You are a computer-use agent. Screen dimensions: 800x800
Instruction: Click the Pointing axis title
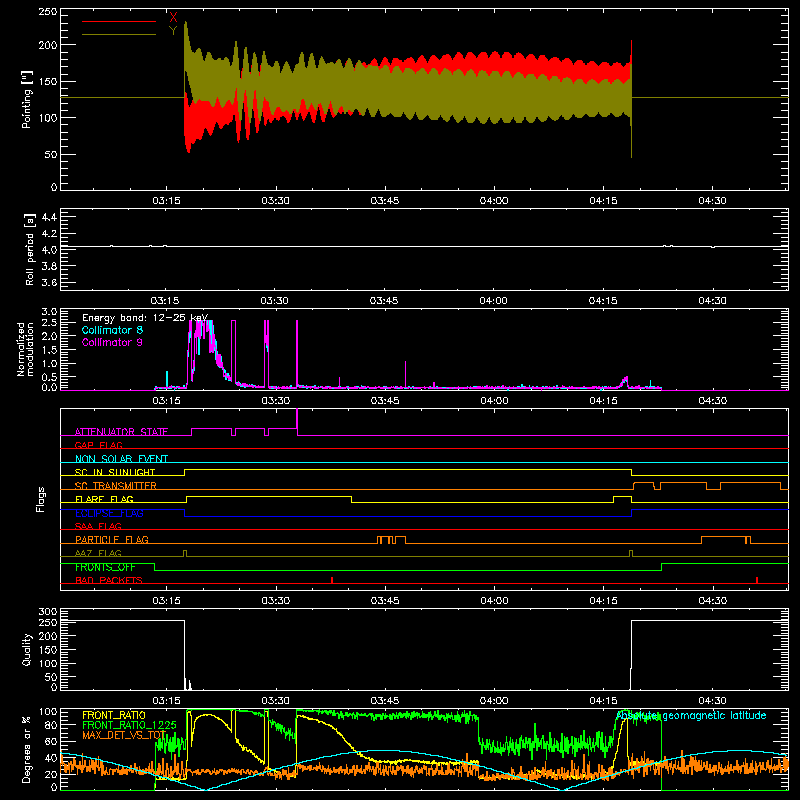[26, 99]
